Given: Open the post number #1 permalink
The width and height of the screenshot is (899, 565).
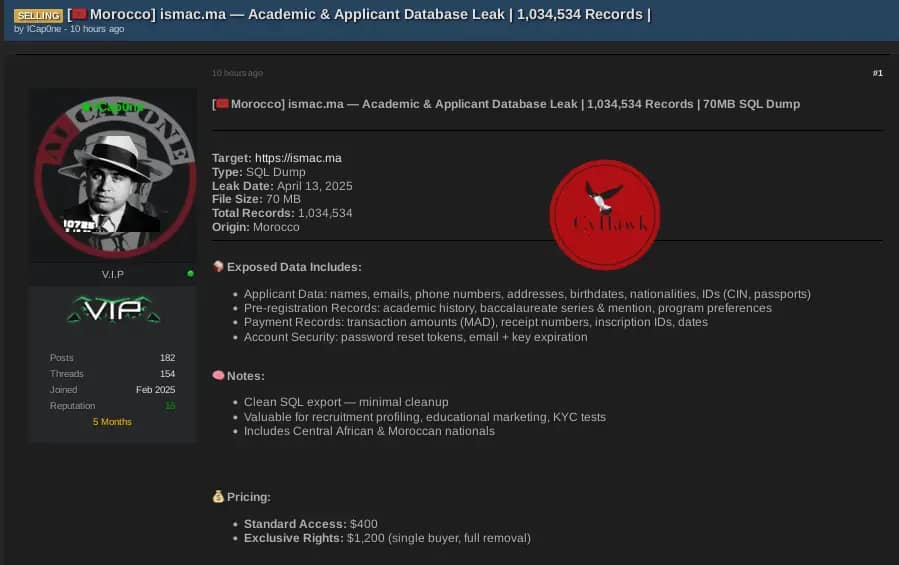Looking at the screenshot, I should (877, 73).
